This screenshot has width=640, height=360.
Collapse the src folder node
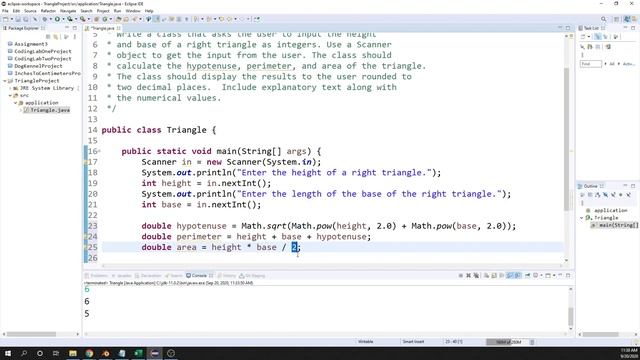[x=10, y=96]
